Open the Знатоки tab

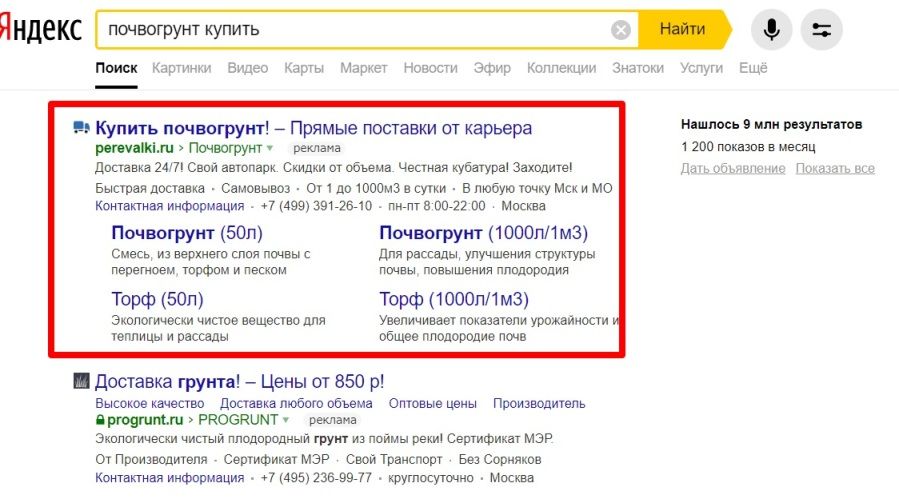pos(638,68)
